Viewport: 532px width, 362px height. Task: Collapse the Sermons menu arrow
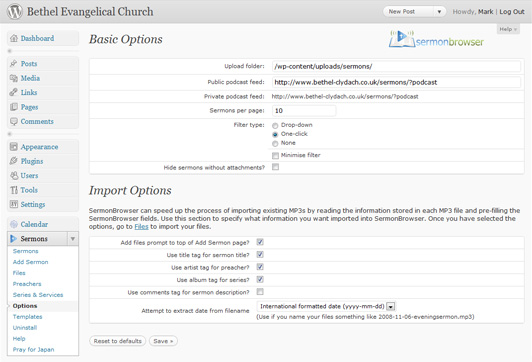point(73,239)
